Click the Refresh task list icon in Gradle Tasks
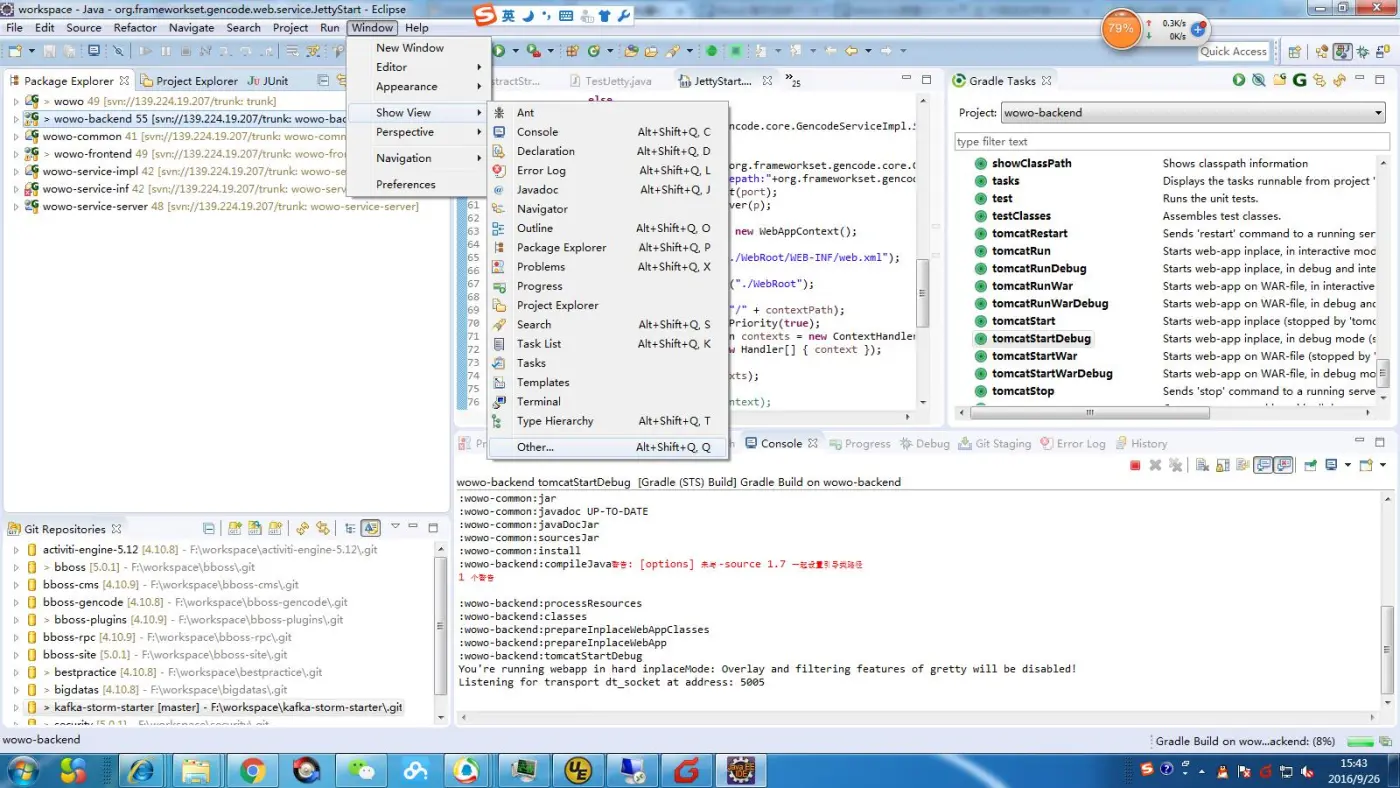The image size is (1400, 788). 1339,80
